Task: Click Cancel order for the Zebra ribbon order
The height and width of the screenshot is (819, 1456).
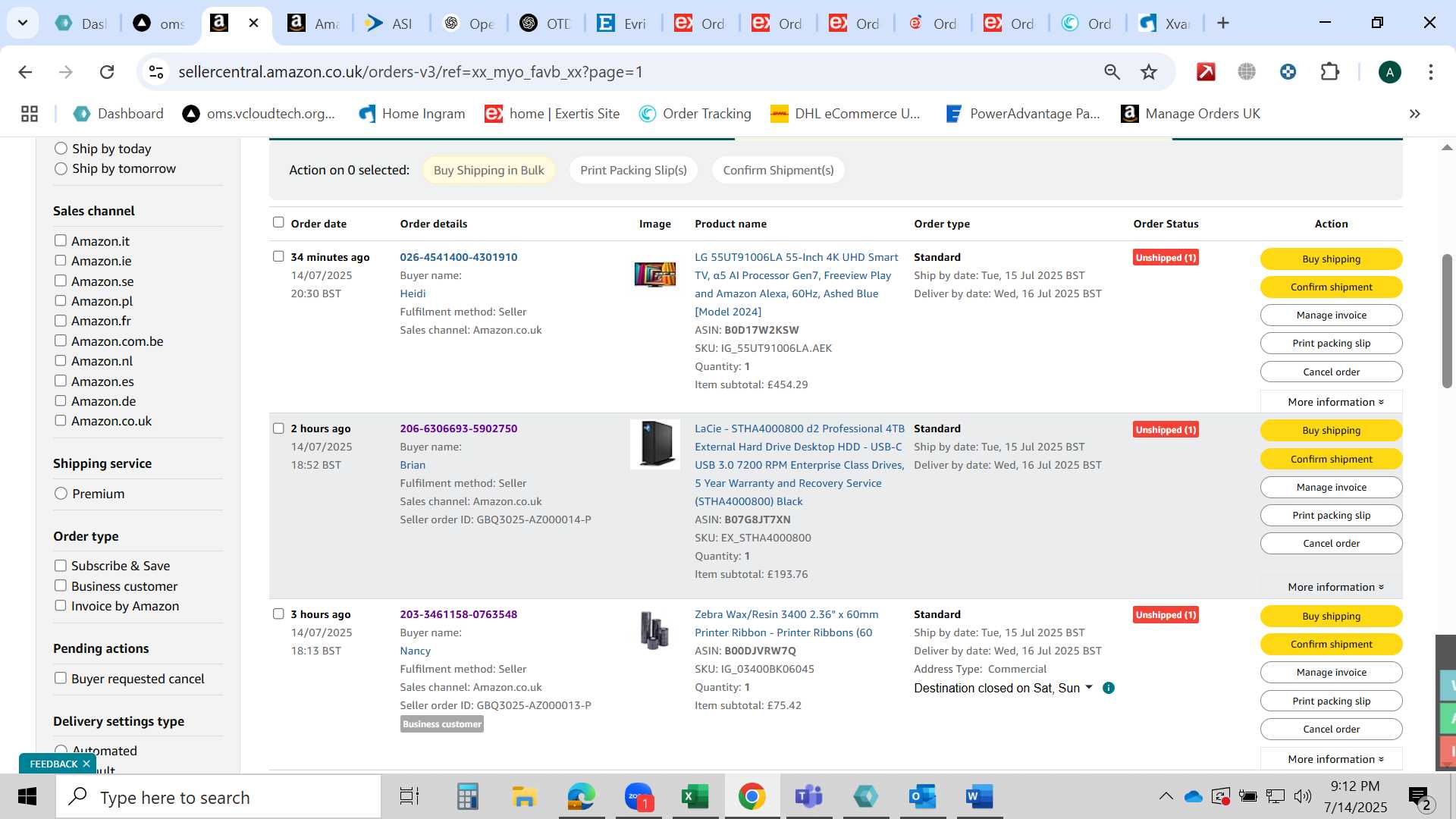Action: coord(1331,729)
